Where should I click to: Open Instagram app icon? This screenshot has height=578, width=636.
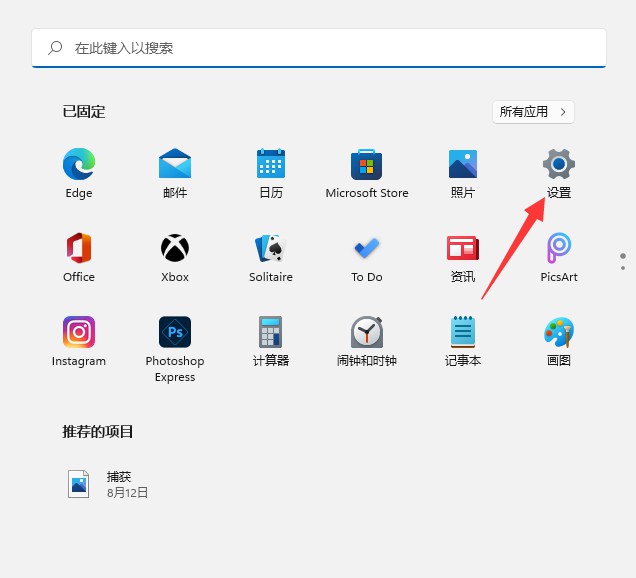click(79, 332)
